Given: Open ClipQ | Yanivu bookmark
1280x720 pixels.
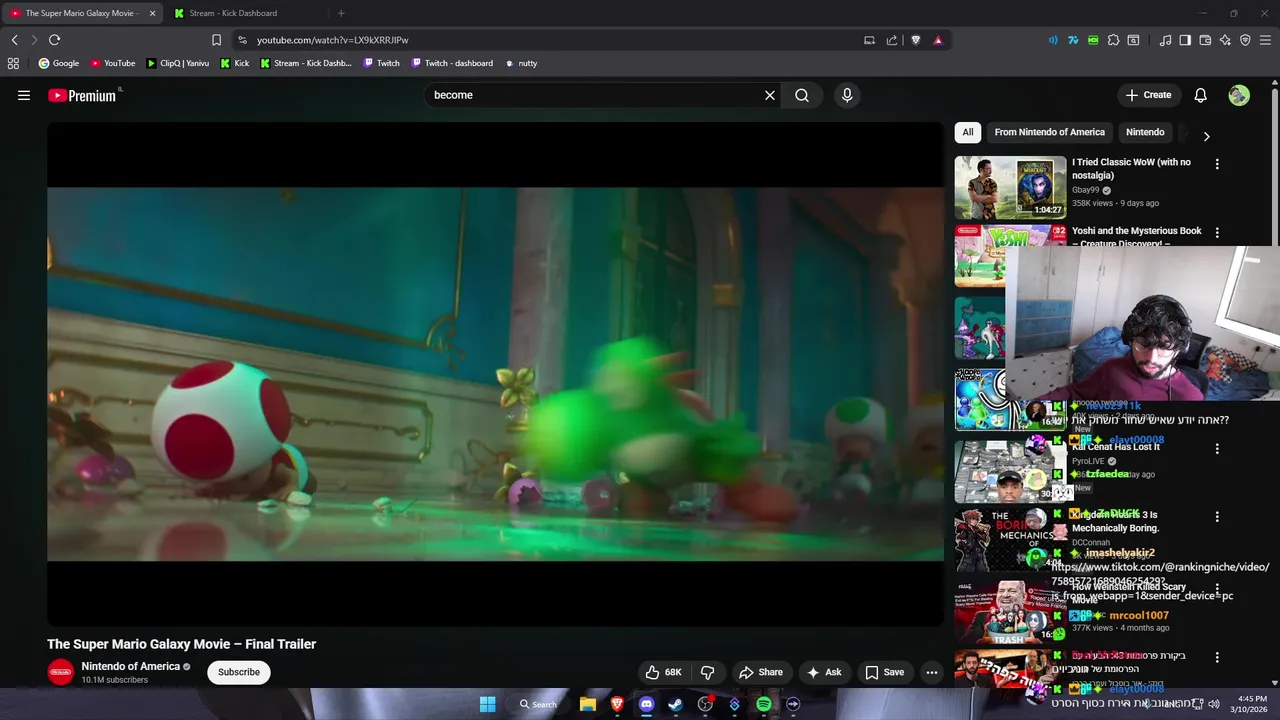Looking at the screenshot, I should [x=178, y=63].
